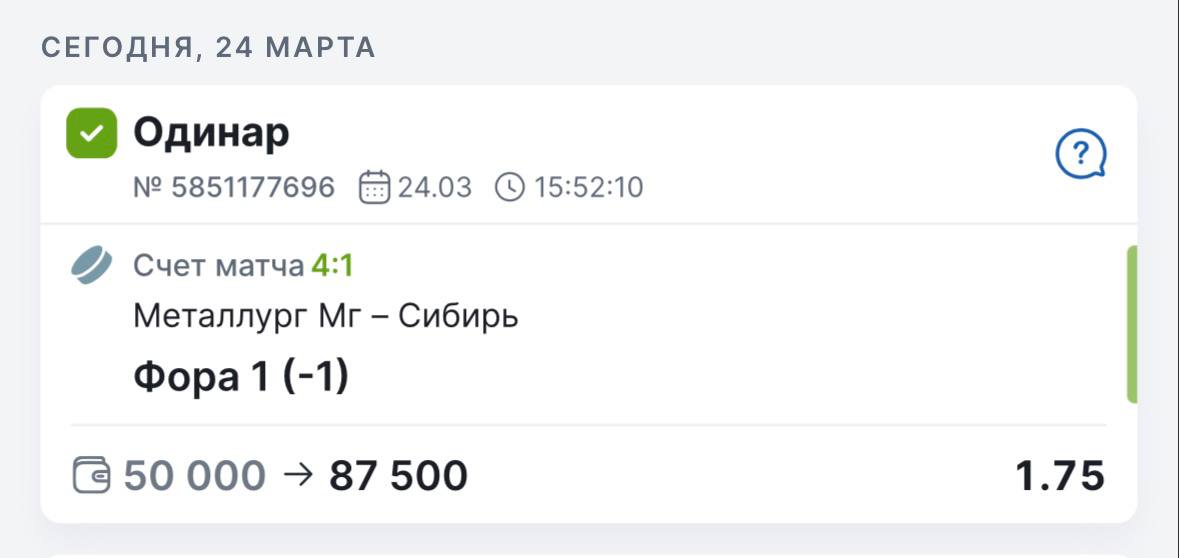
Task: Select bet number 5851177696
Action: [234, 187]
